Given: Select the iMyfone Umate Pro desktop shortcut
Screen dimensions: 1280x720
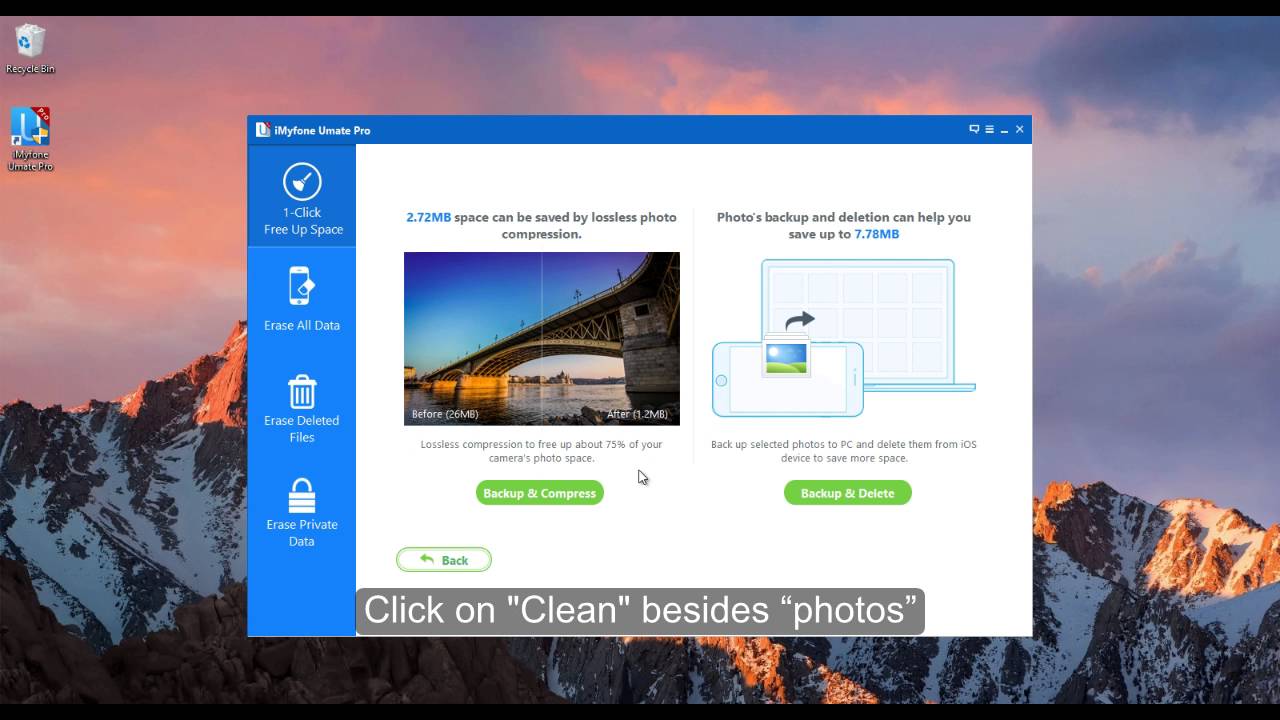Looking at the screenshot, I should pyautogui.click(x=30, y=139).
